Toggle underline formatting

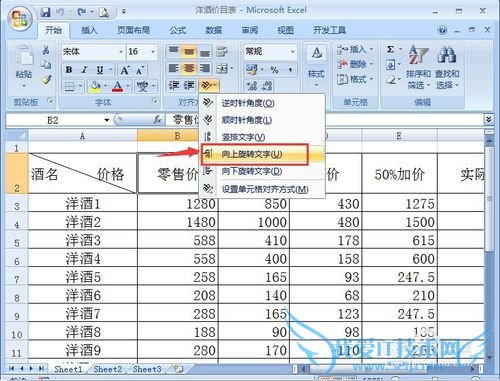coord(99,70)
